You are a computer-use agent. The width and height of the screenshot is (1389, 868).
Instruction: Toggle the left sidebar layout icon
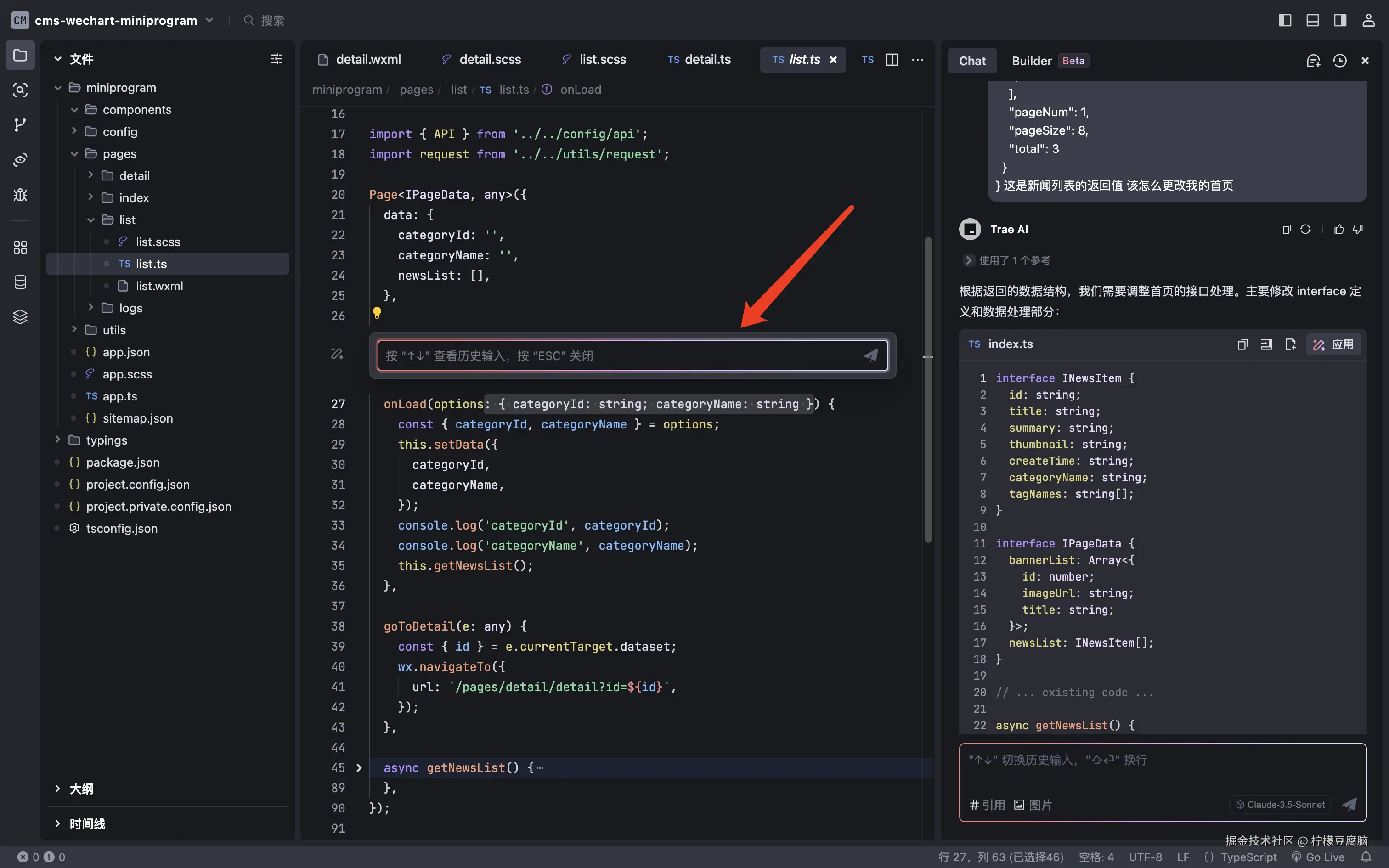(1285, 21)
